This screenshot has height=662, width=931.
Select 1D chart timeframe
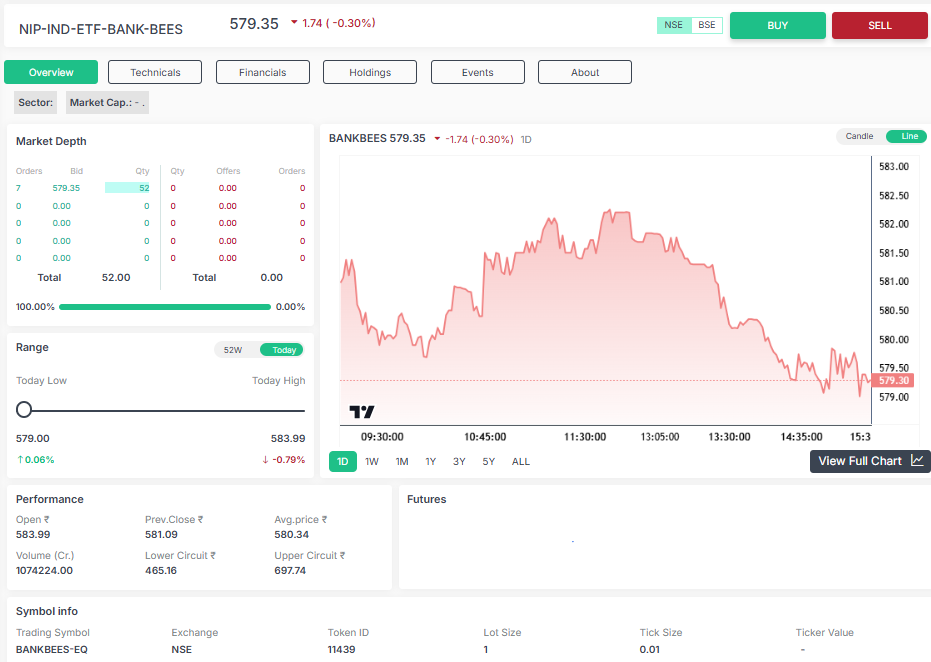pos(343,461)
